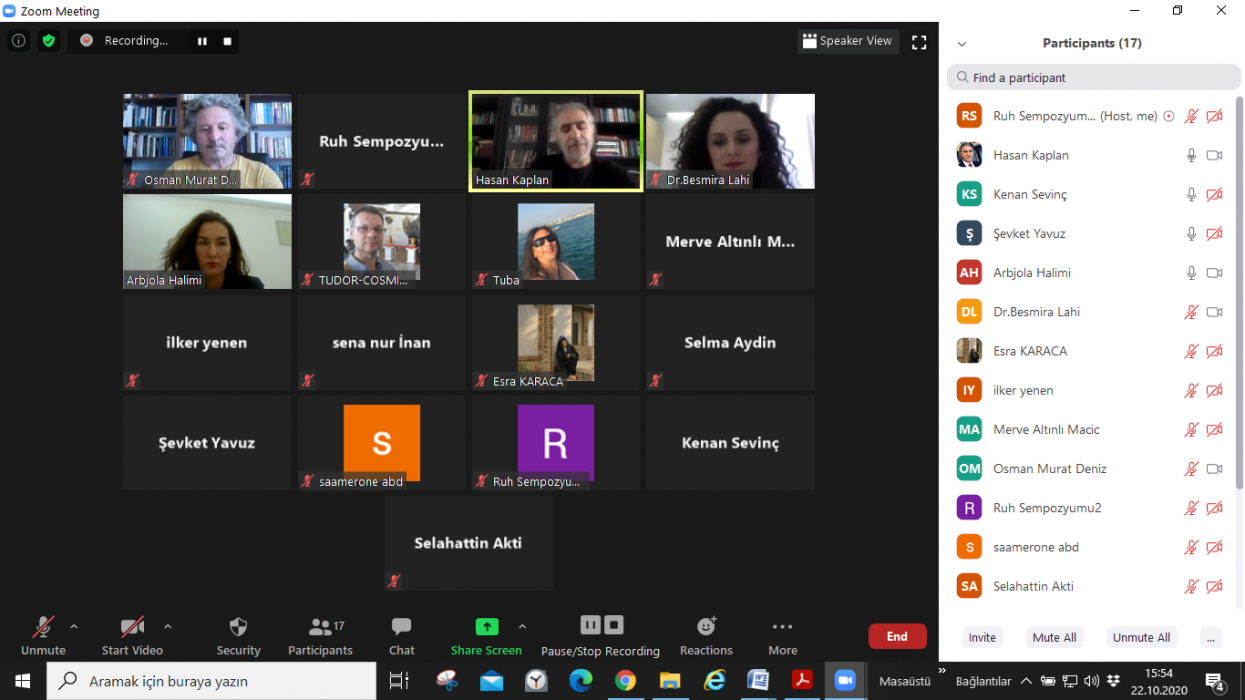This screenshot has height=700, width=1245.
Task: Click the red End meeting button
Action: click(897, 636)
